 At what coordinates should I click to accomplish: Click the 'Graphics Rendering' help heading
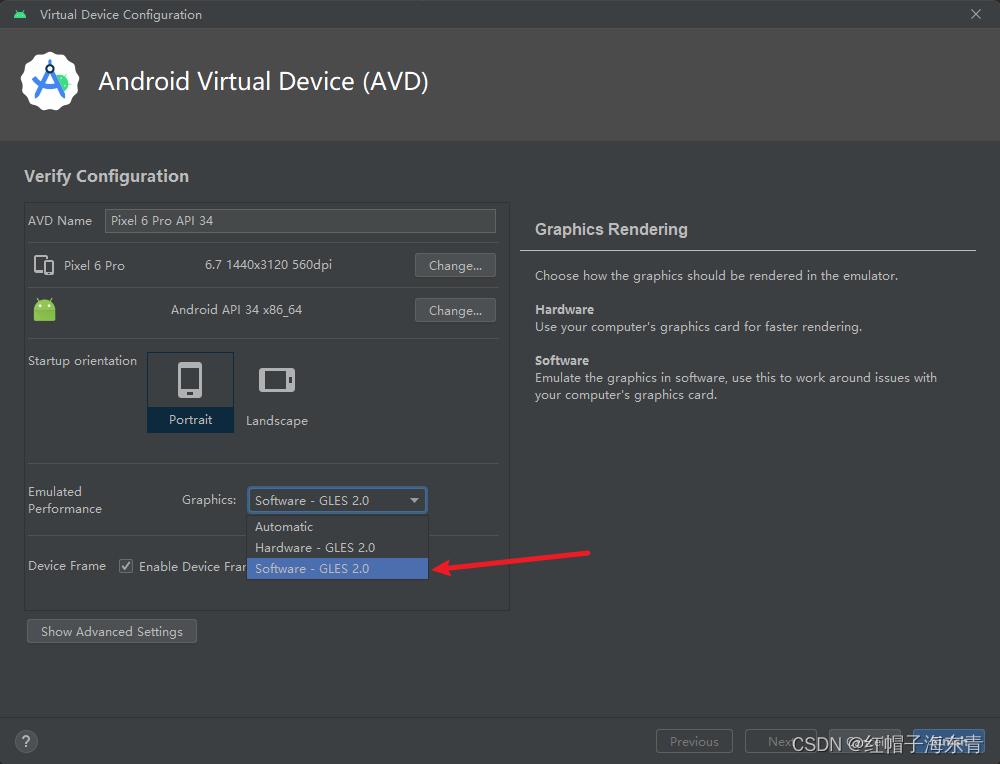(611, 230)
